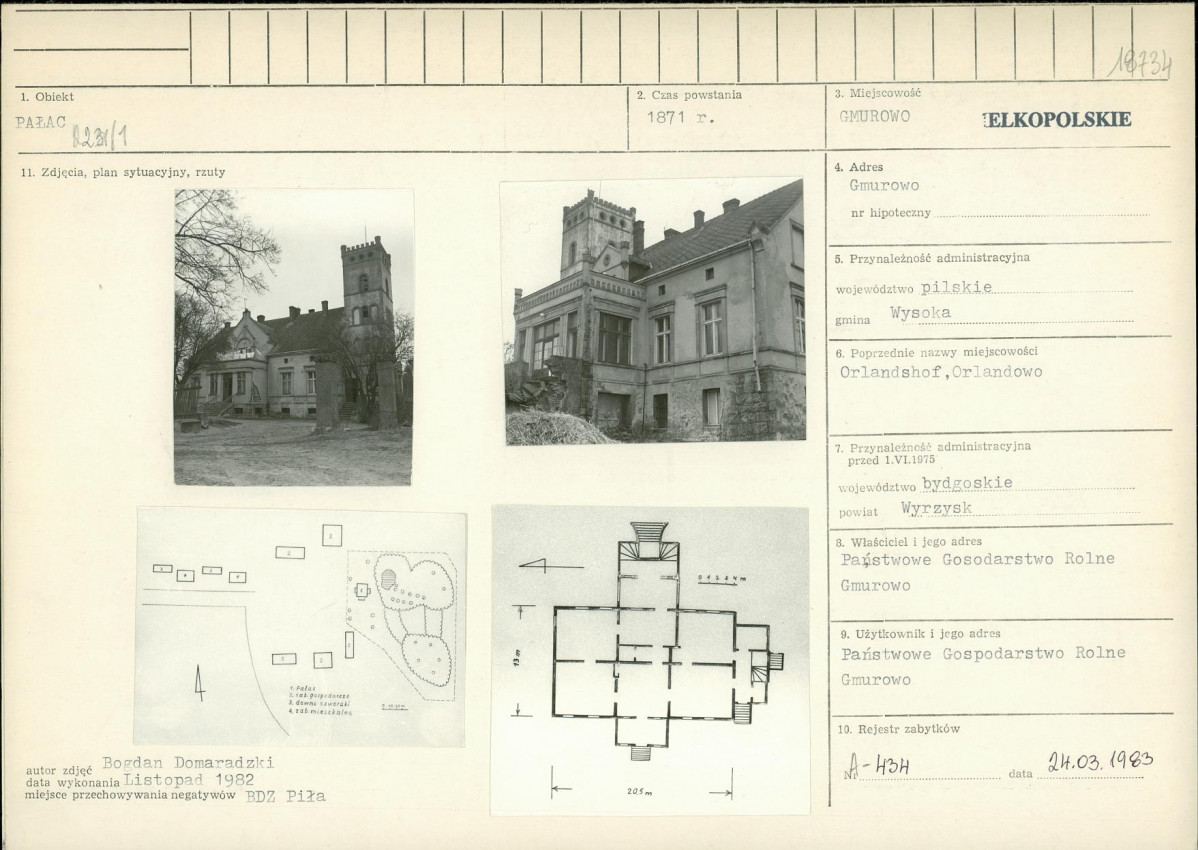The height and width of the screenshot is (850, 1198).
Task: Click the 'GMUROWO' locality field
Action: point(874,116)
